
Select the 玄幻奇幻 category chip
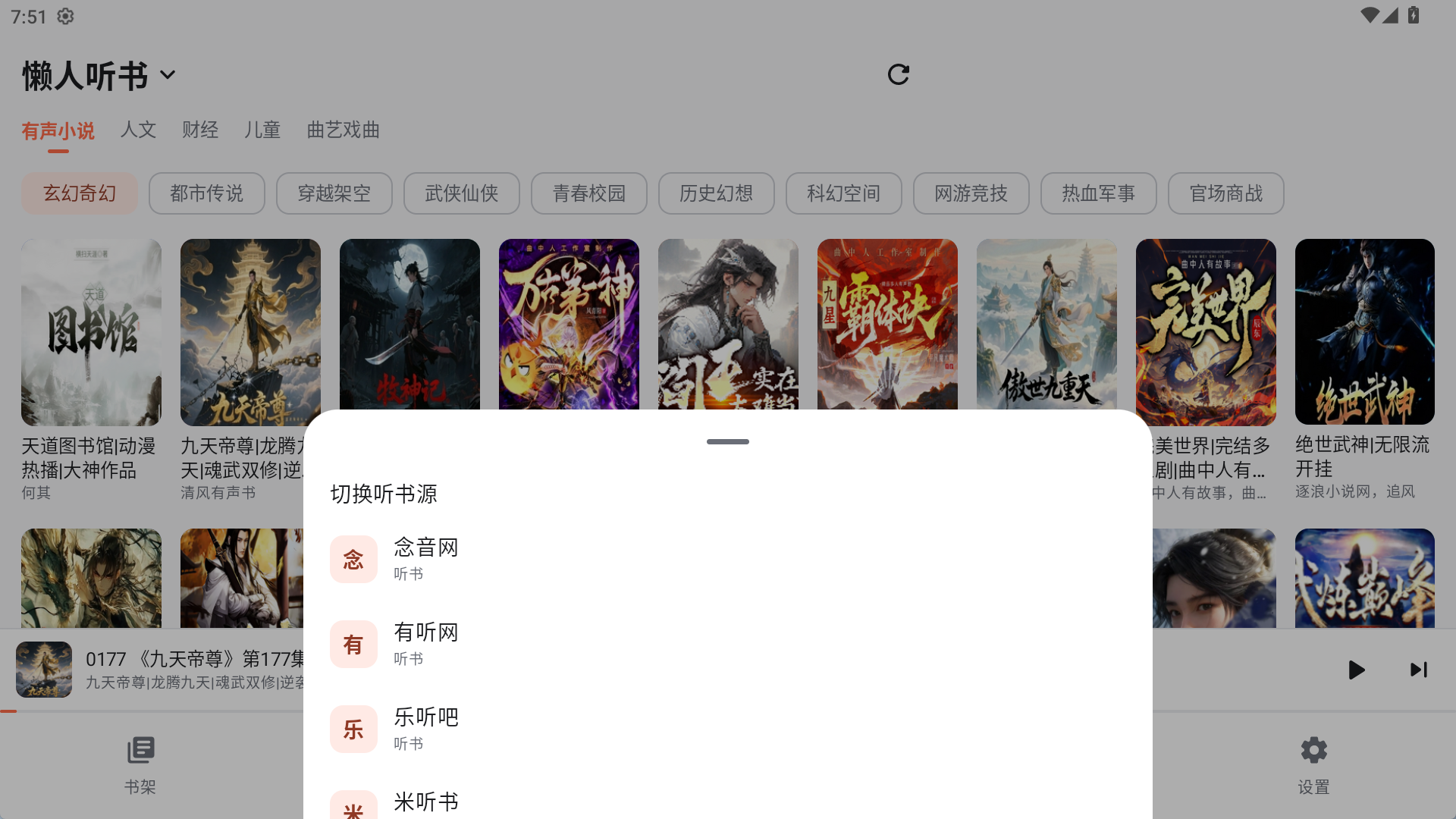click(x=80, y=193)
